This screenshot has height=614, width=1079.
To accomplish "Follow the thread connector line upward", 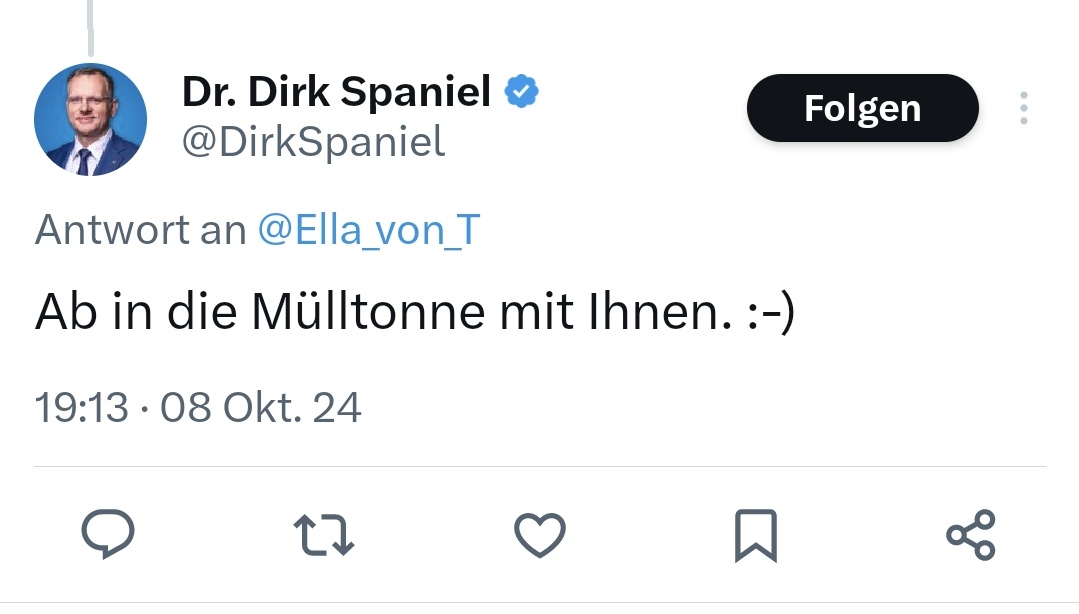I will coord(90,28).
